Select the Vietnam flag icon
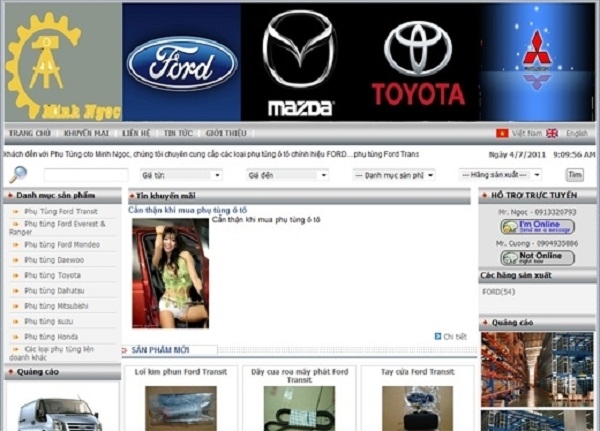This screenshot has width=600, height=431. click(x=502, y=133)
